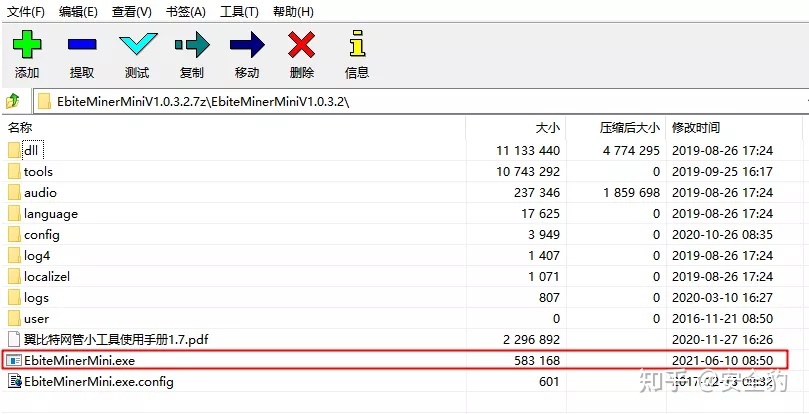Click date 2020-10-26 08:35
This screenshot has width=809, height=414.
(722, 235)
